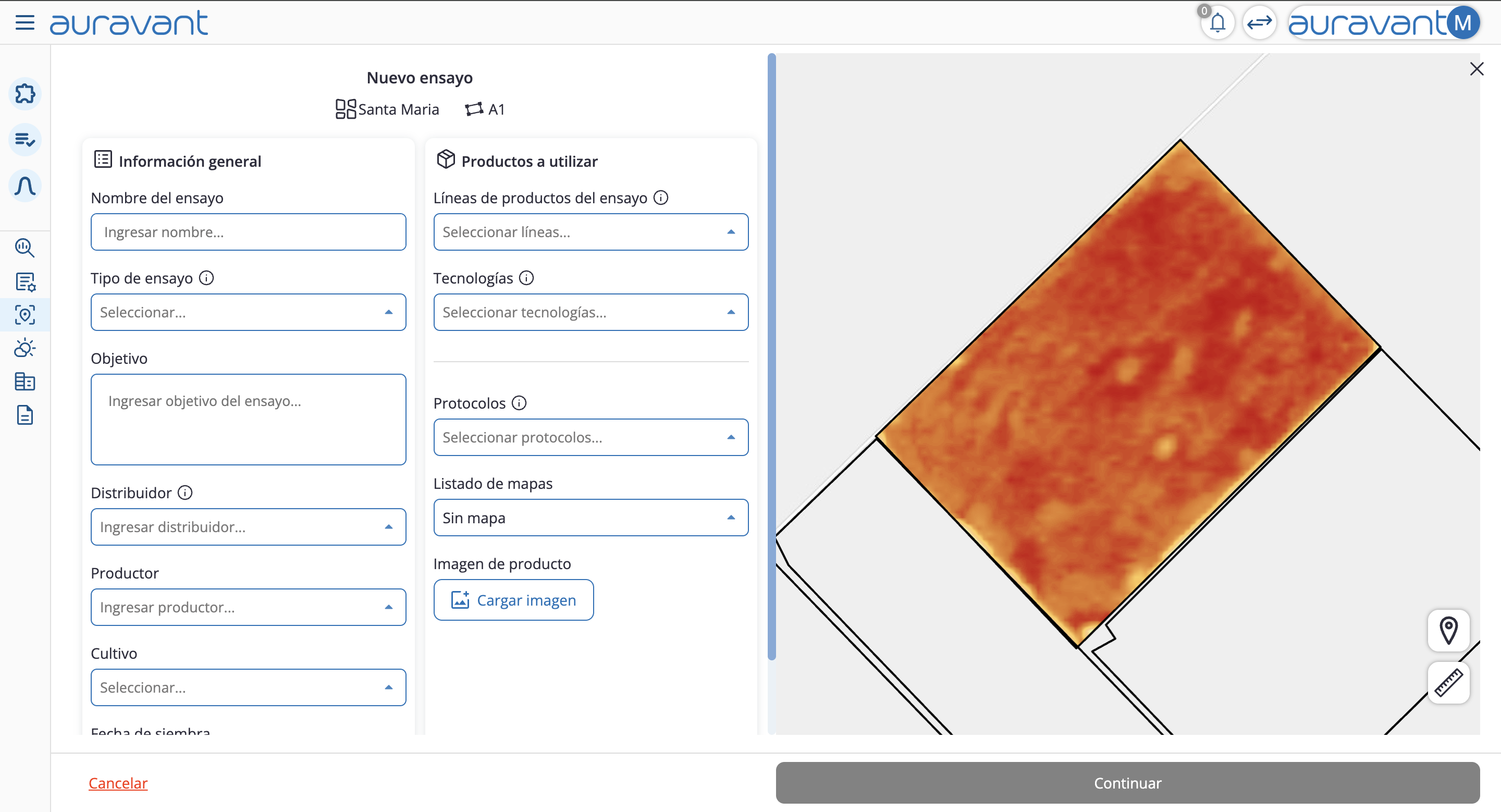Viewport: 1501px width, 812px height.
Task: Click the form's vertical scrollbar
Action: click(x=771, y=355)
